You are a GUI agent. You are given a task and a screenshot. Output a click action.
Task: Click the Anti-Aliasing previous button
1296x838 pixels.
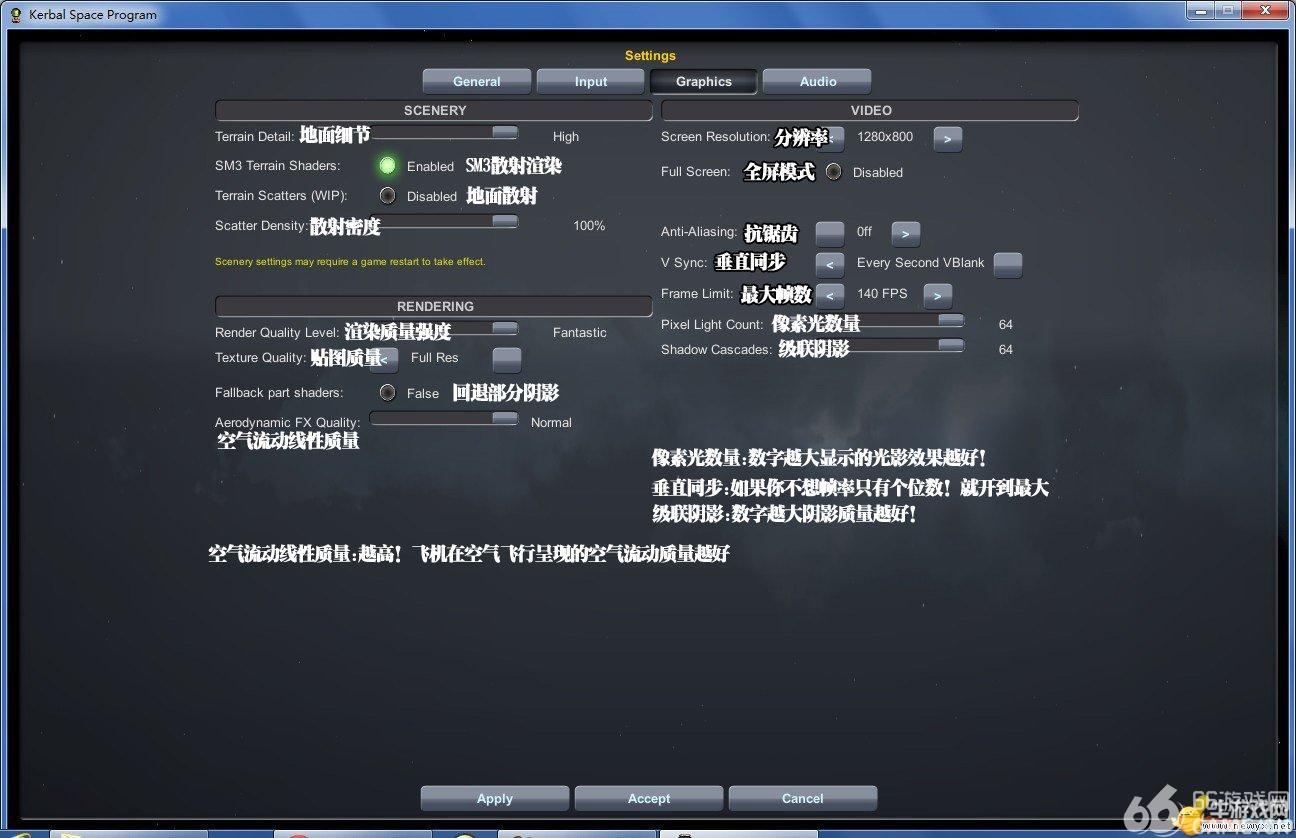coord(830,234)
